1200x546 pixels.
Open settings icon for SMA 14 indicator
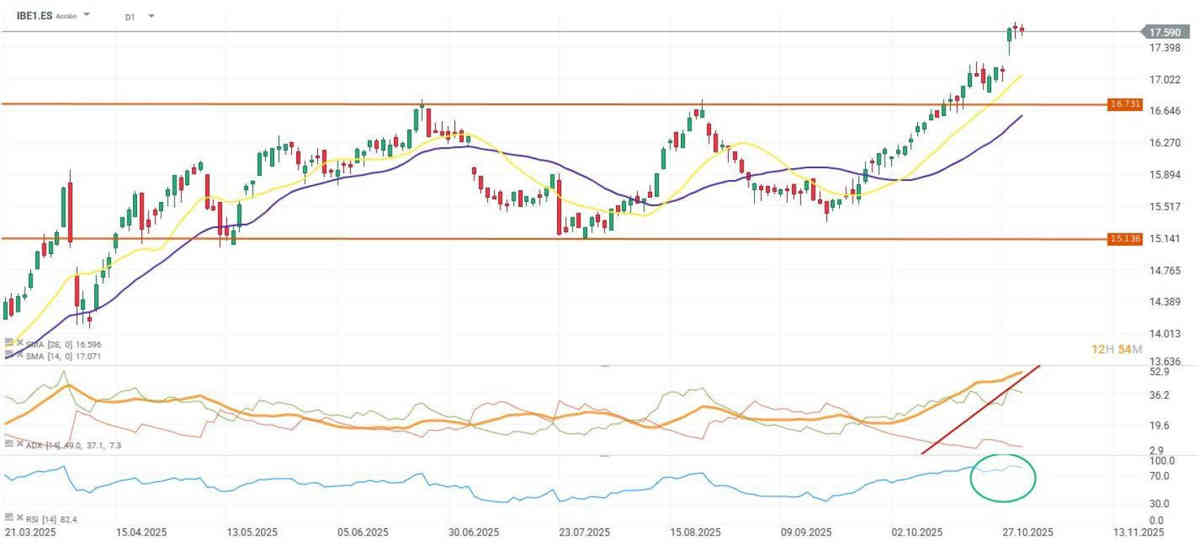click(8, 355)
